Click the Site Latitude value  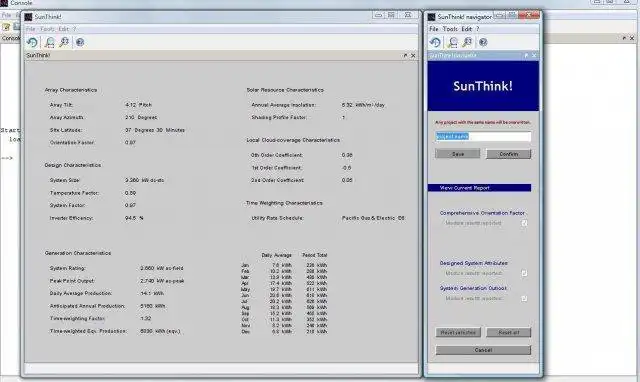[x=155, y=130]
